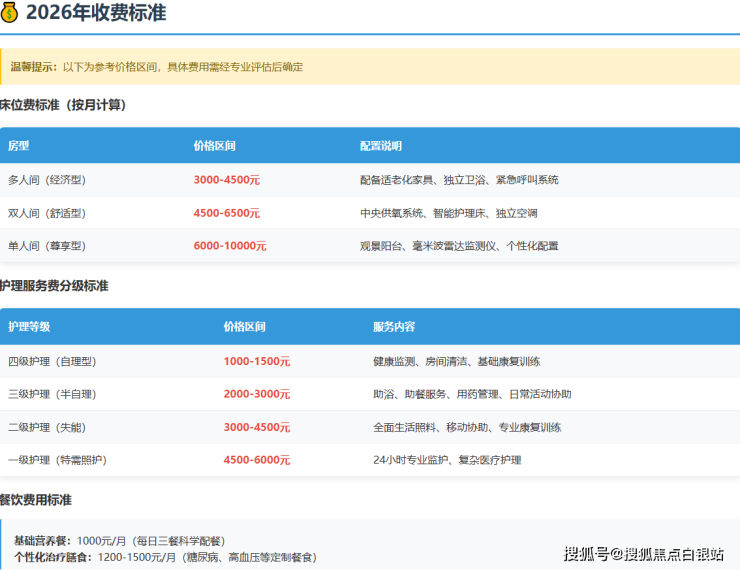Click the 护理等级 column header

(x=29, y=327)
